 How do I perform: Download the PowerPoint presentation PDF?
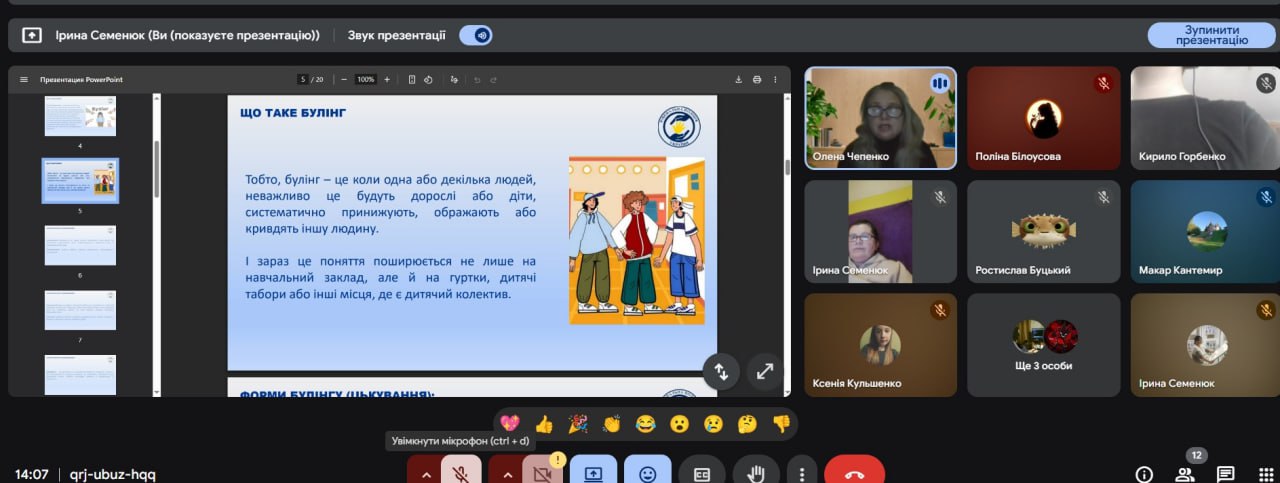click(738, 80)
